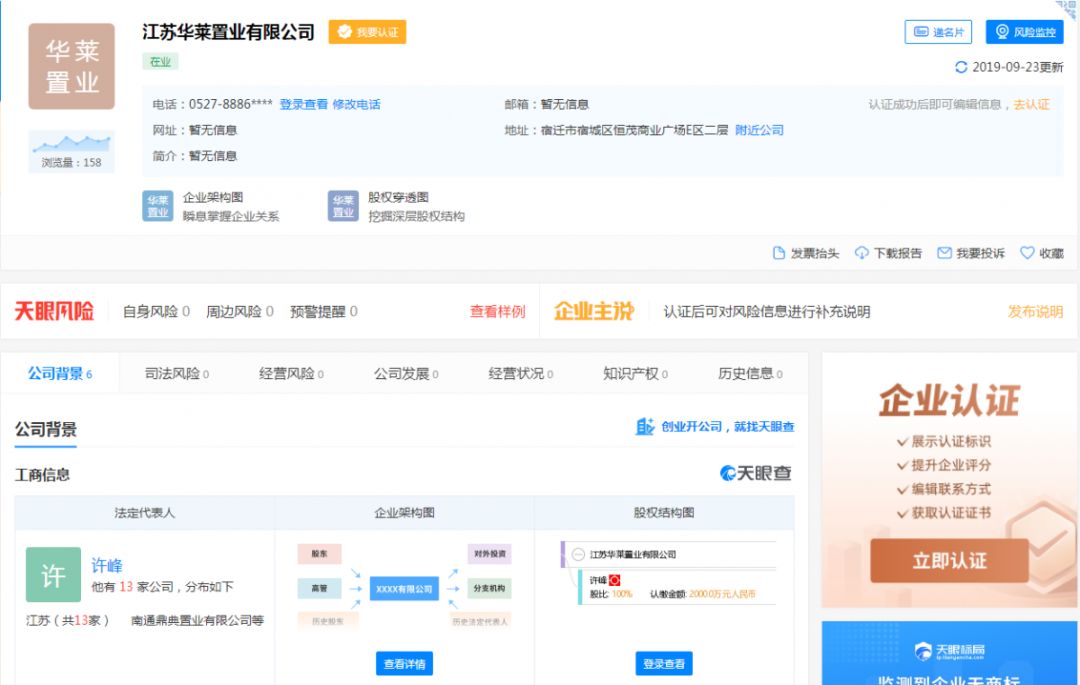This screenshot has height=685, width=1080.
Task: Click the red icon beside 许峰 shareholder
Action: pyautogui.click(x=614, y=580)
